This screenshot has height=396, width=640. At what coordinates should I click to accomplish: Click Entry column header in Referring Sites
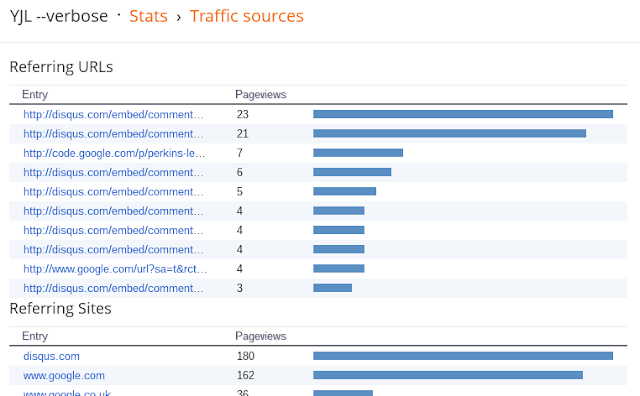coord(35,336)
